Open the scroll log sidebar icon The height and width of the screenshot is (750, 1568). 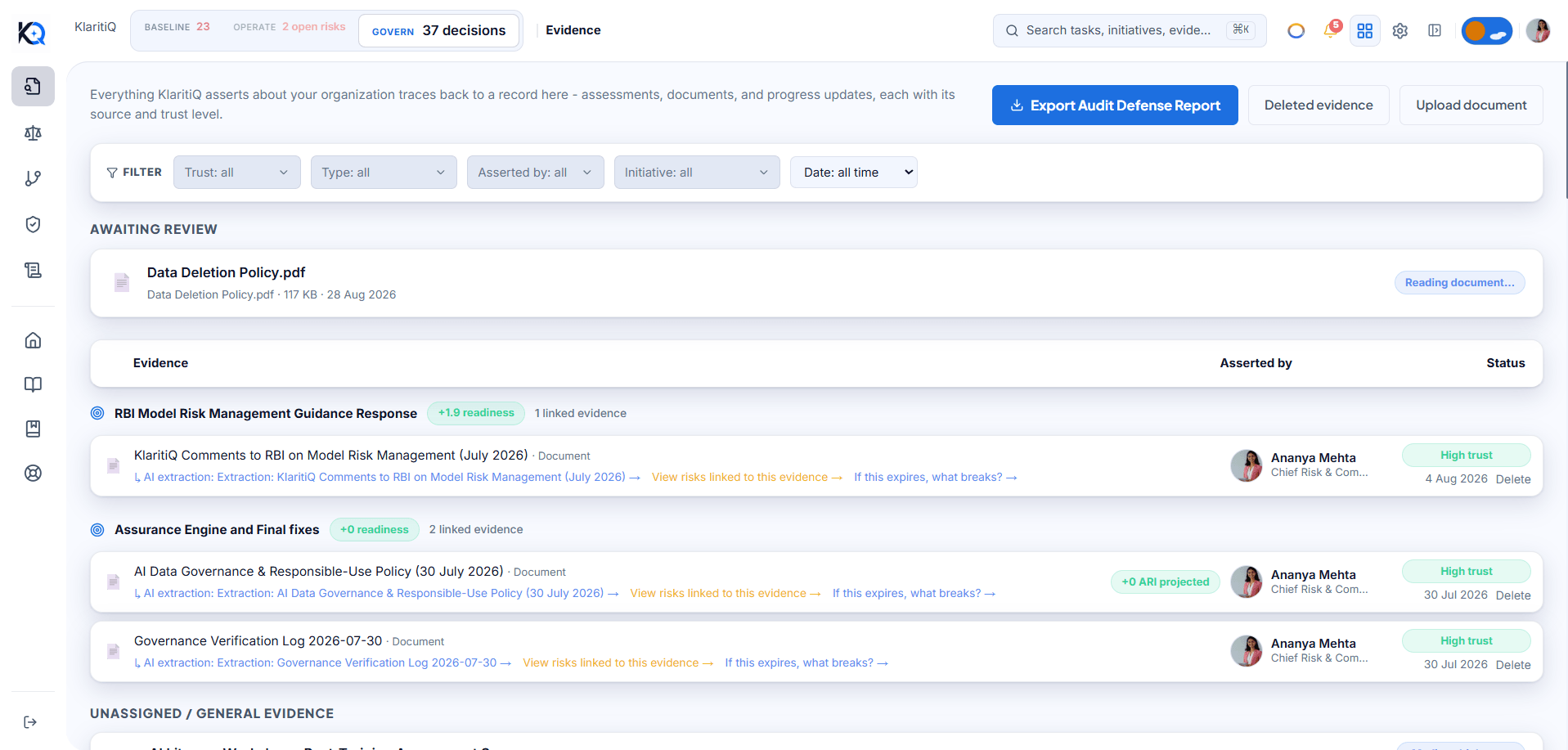coord(33,270)
